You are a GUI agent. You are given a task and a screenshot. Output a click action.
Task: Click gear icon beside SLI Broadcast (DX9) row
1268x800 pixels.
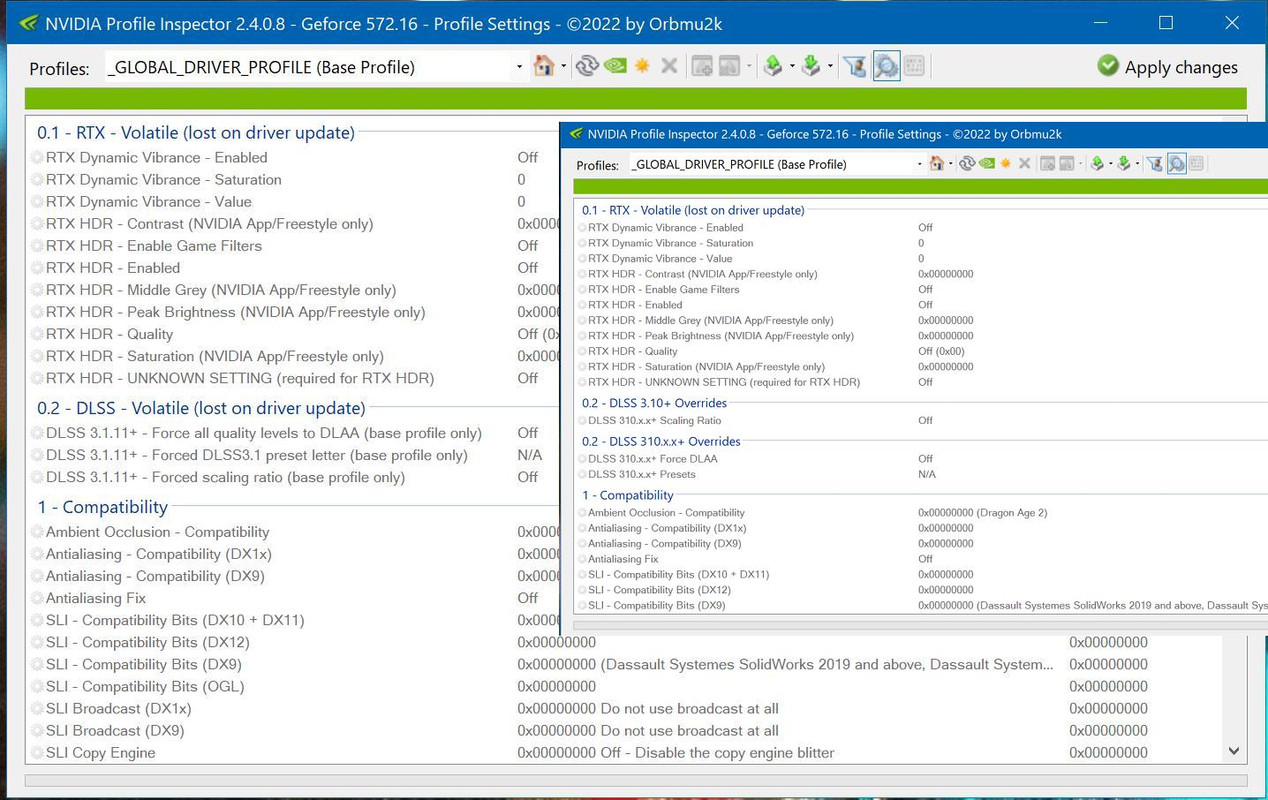37,730
